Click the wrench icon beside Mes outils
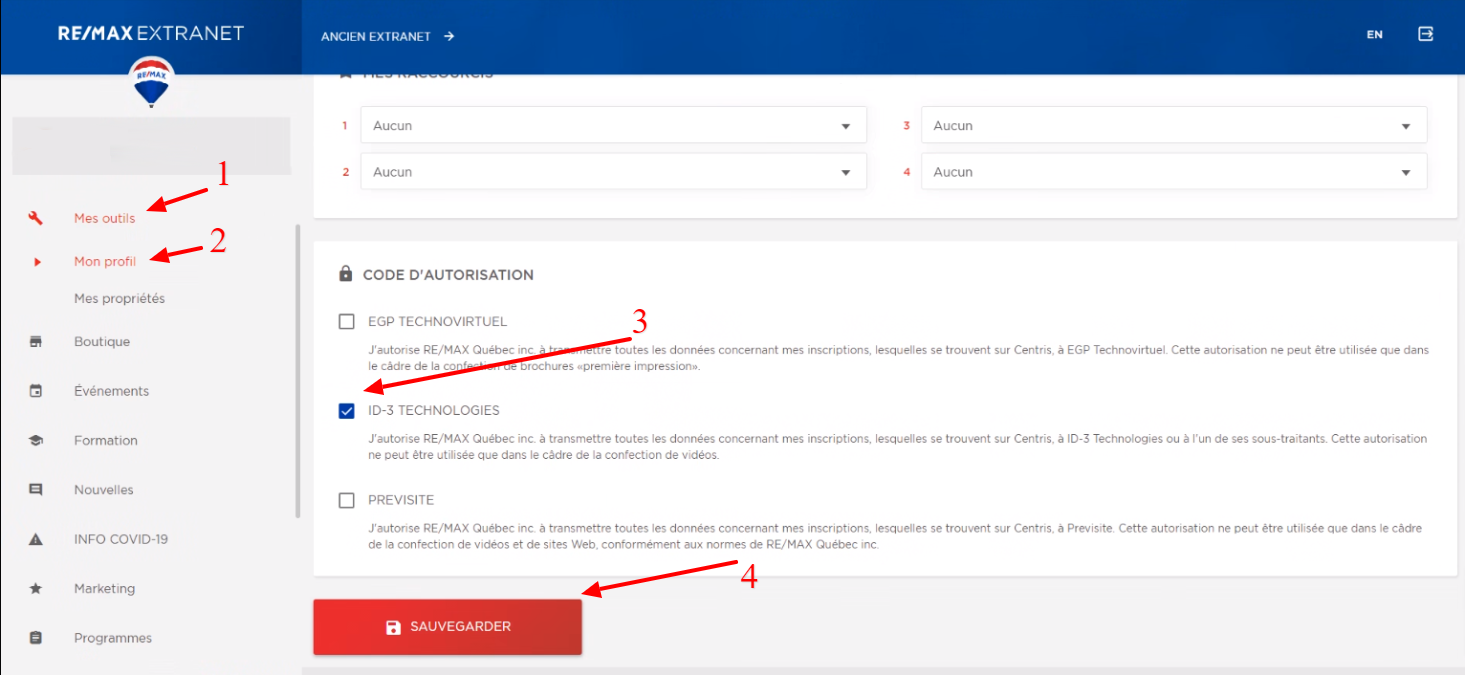Screen dimensions: 1465x675 click(x=36, y=218)
